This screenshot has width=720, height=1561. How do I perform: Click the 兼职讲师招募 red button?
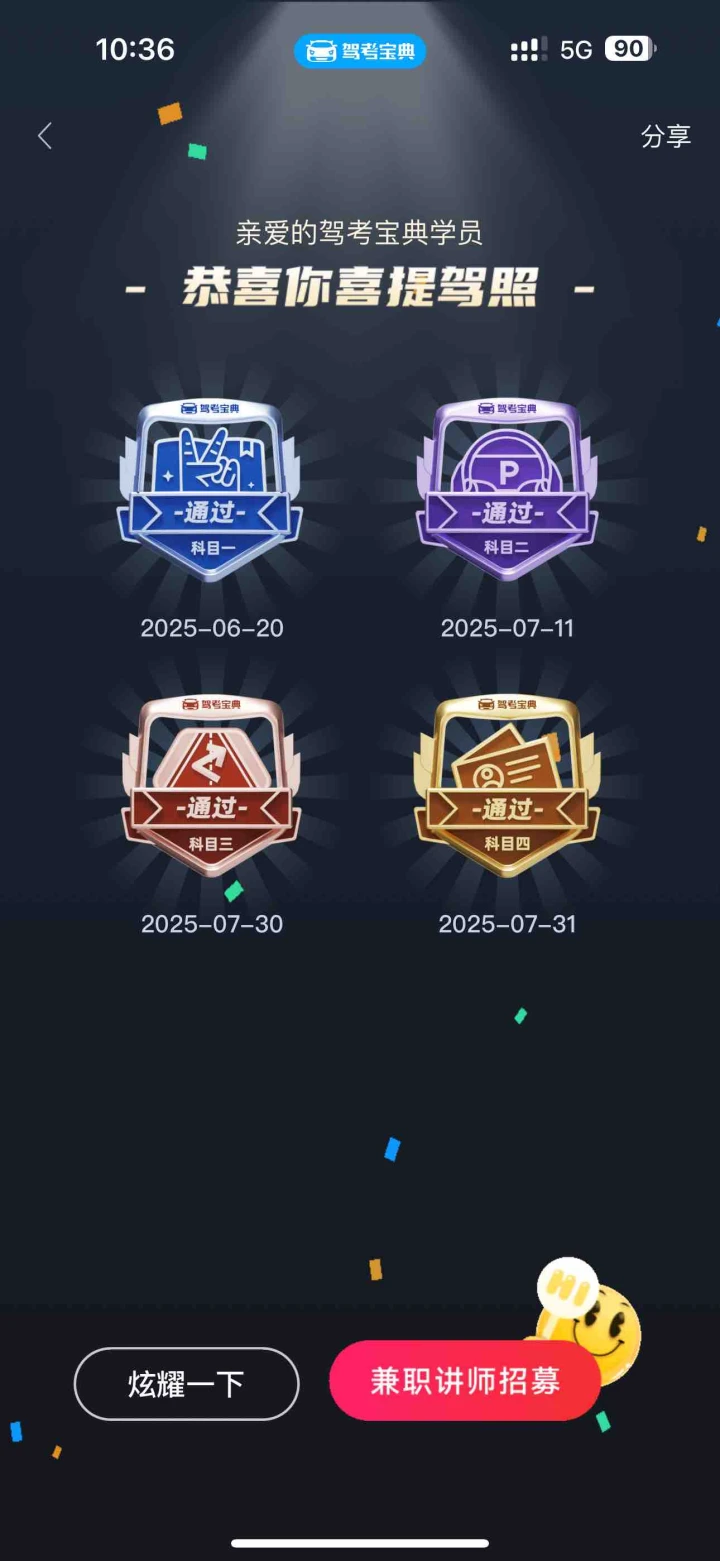pyautogui.click(x=465, y=1381)
